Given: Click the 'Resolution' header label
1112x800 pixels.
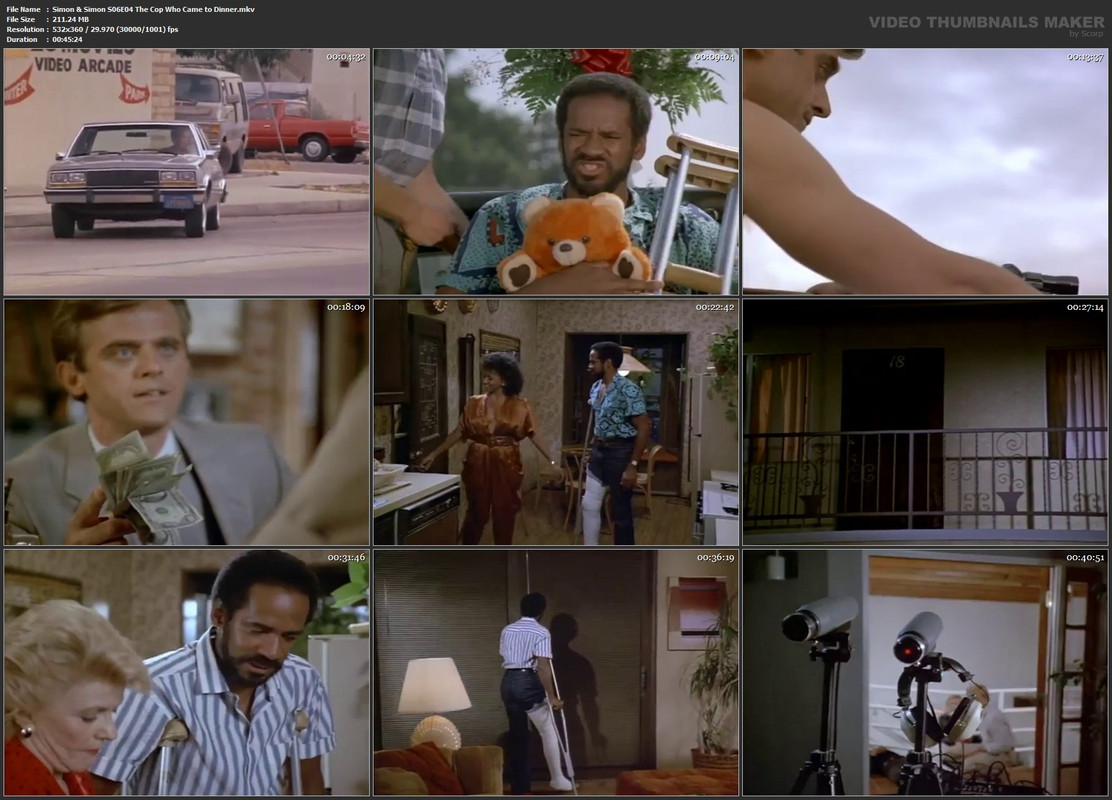Looking at the screenshot, I should coord(26,29).
